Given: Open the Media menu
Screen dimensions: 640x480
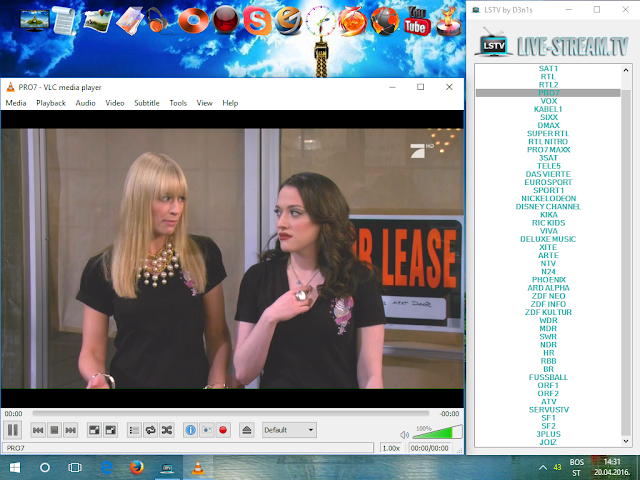Looking at the screenshot, I should [16, 103].
